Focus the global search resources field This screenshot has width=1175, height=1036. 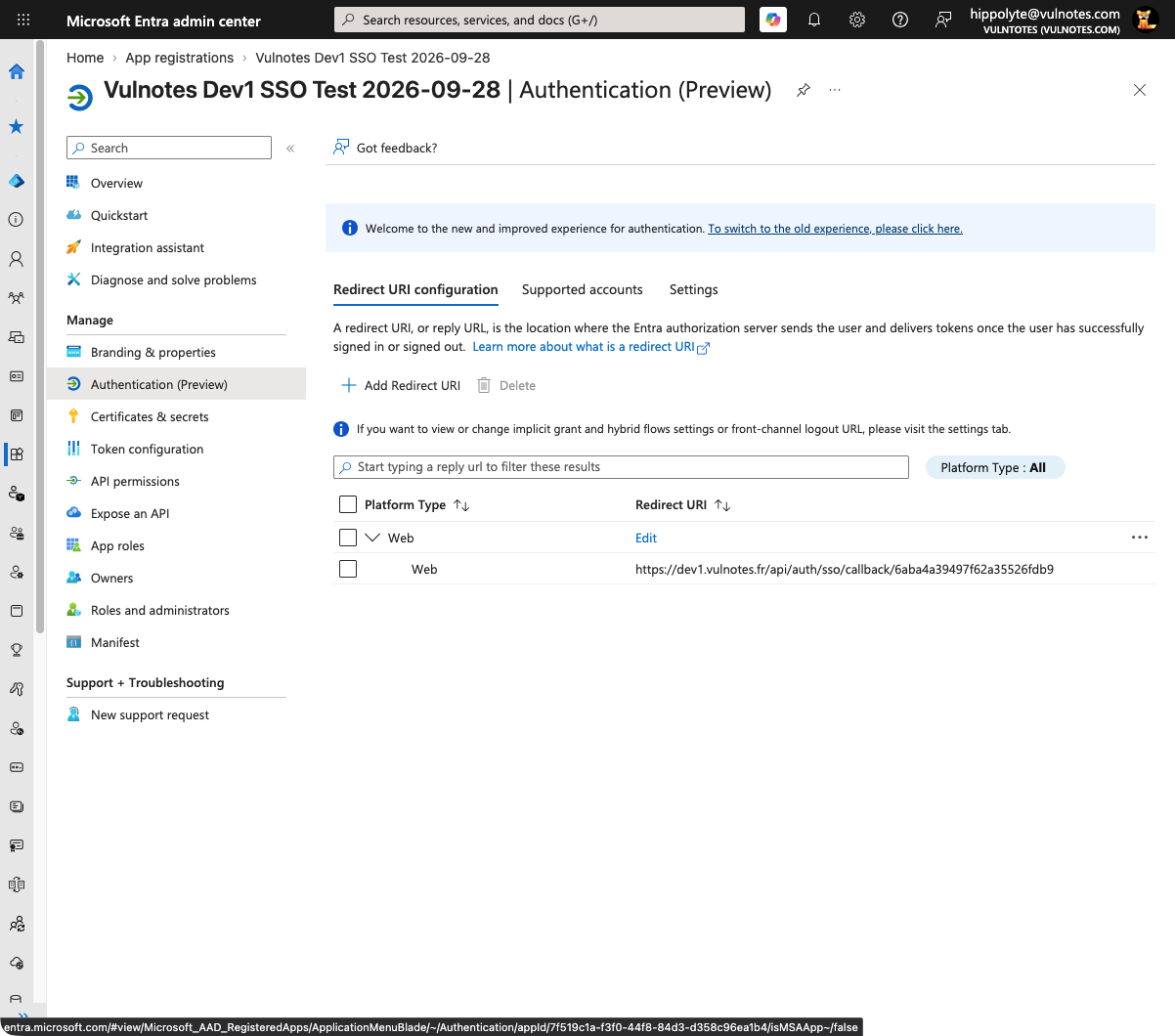pos(540,20)
